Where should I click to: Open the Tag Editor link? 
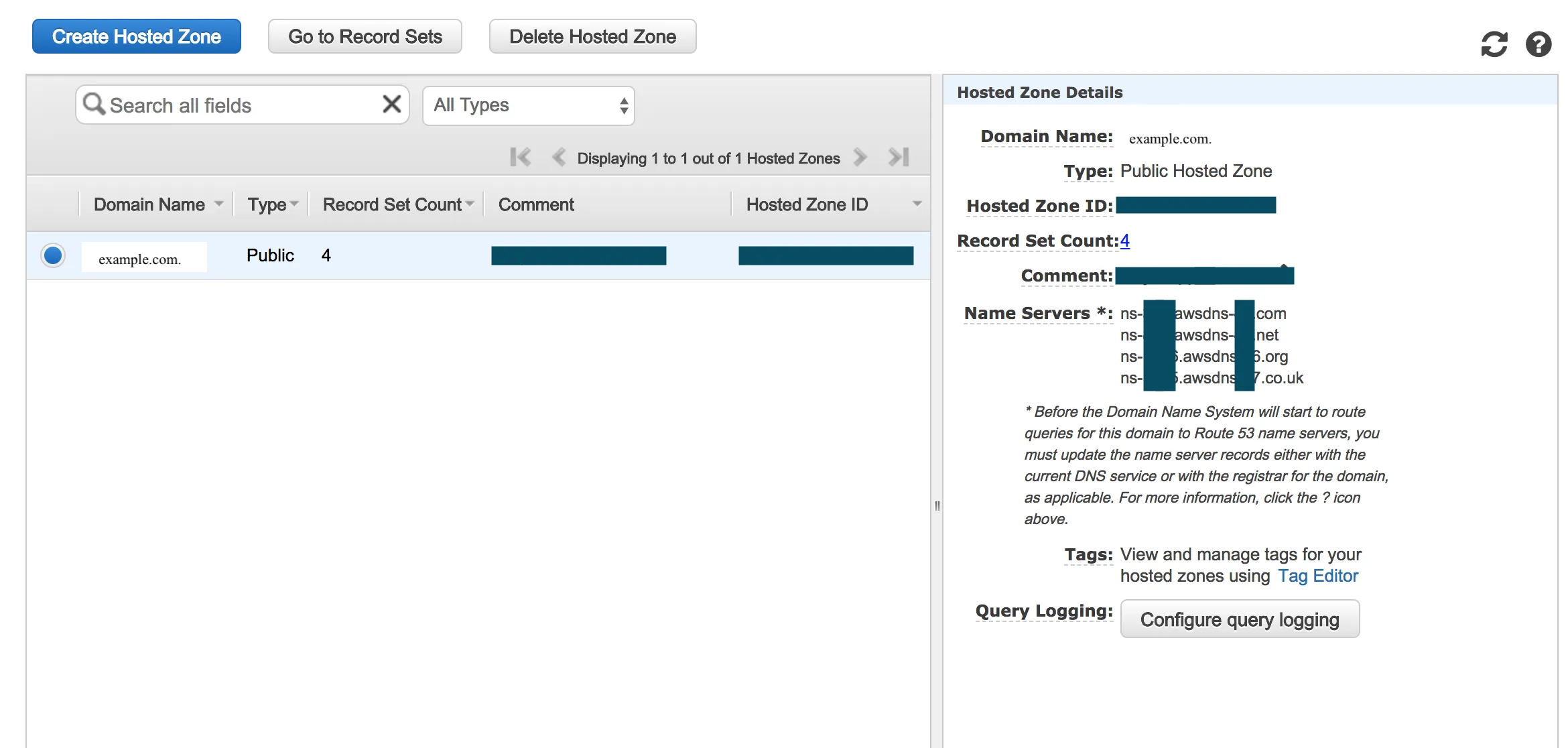[x=1317, y=576]
